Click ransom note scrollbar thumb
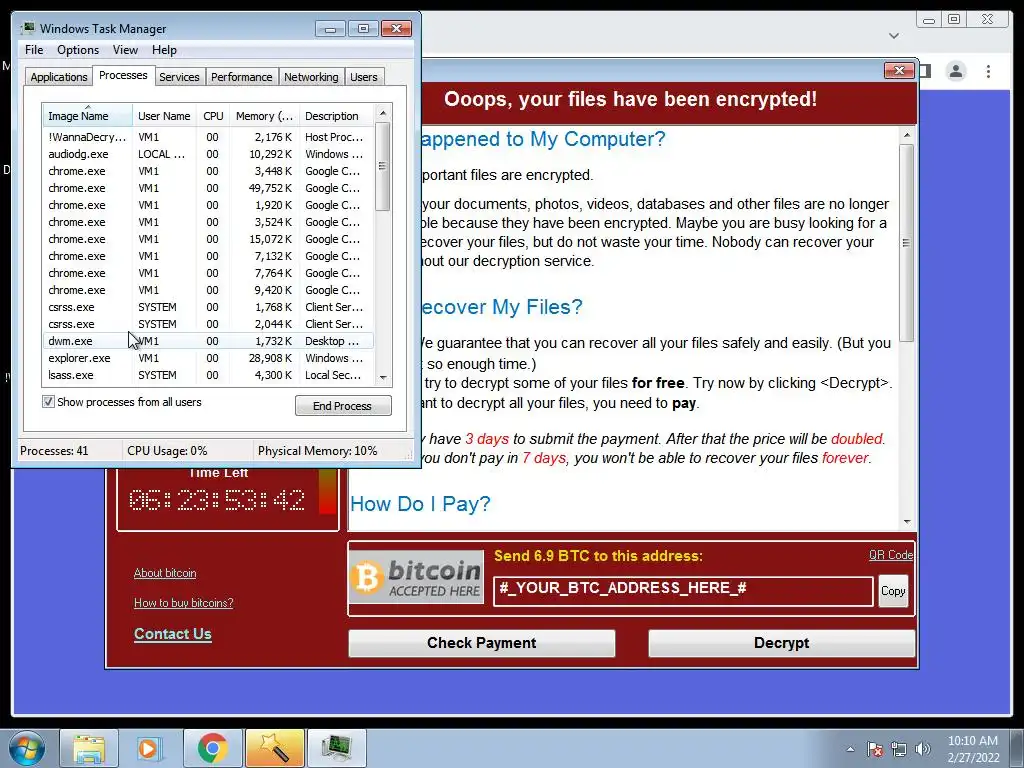1024x768 pixels. click(x=906, y=243)
